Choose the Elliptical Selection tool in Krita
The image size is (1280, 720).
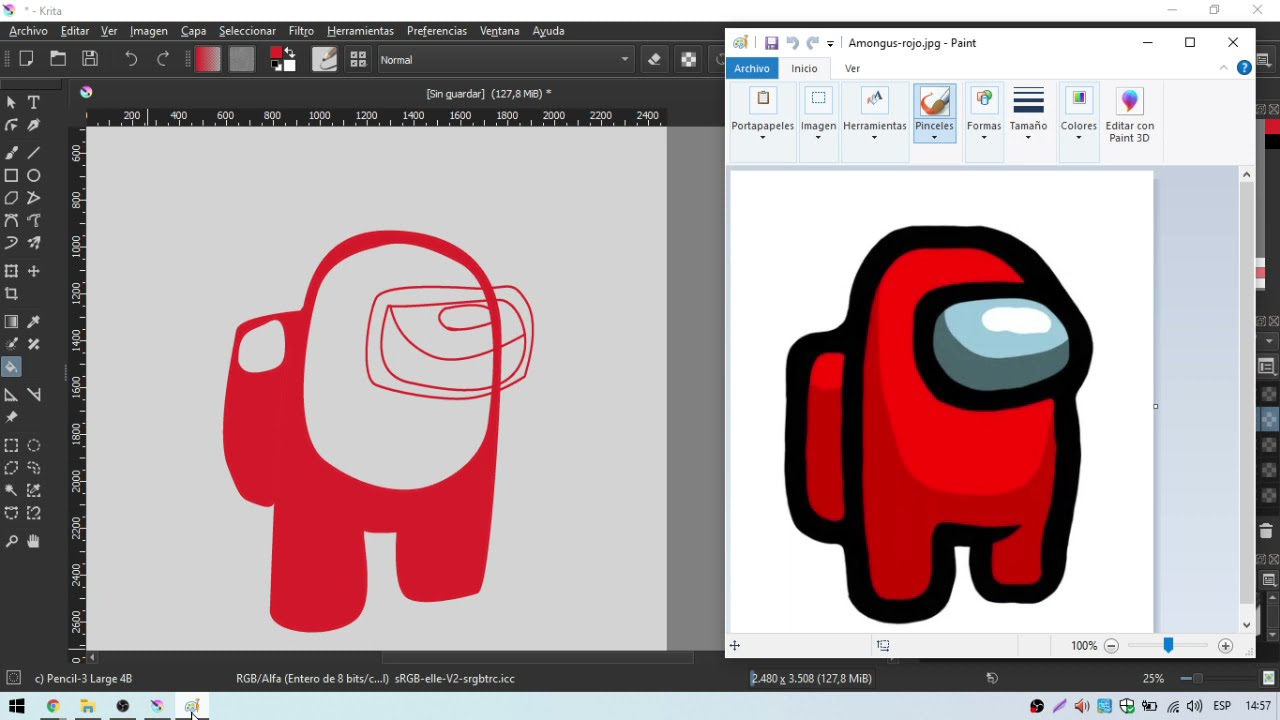click(x=34, y=445)
